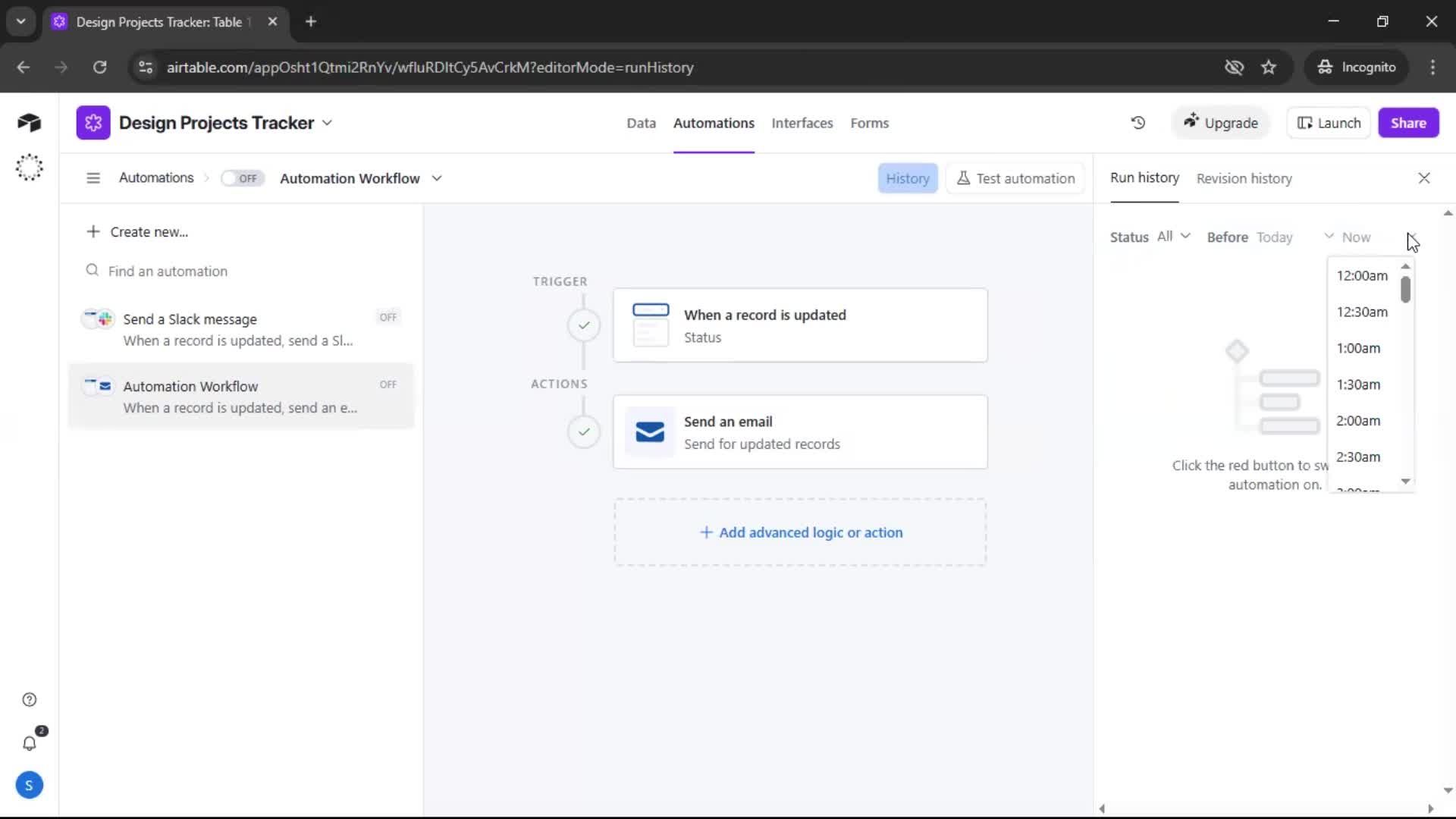Click the Automations breadcrumb link

tap(156, 177)
